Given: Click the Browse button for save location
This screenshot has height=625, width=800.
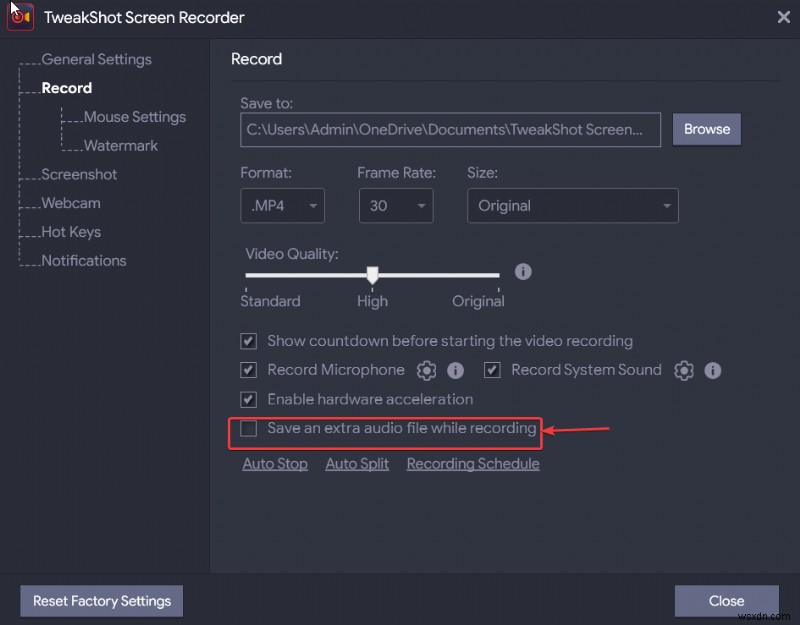Looking at the screenshot, I should 706,129.
